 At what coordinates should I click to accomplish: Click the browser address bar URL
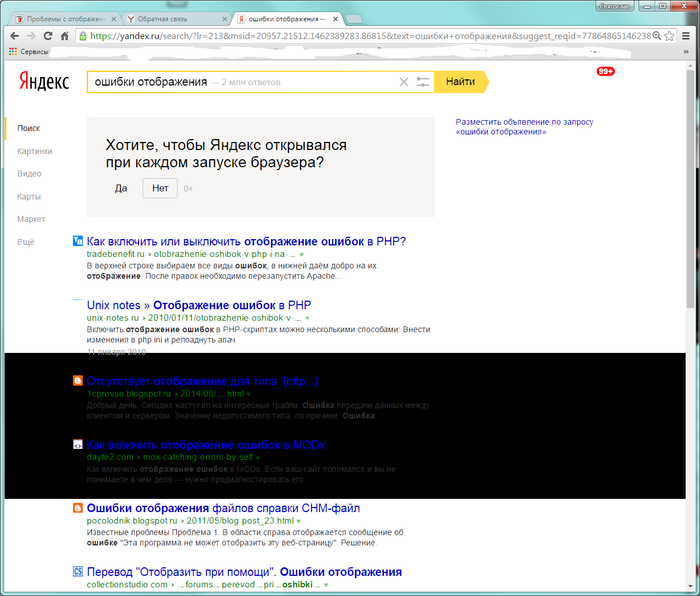(x=371, y=36)
